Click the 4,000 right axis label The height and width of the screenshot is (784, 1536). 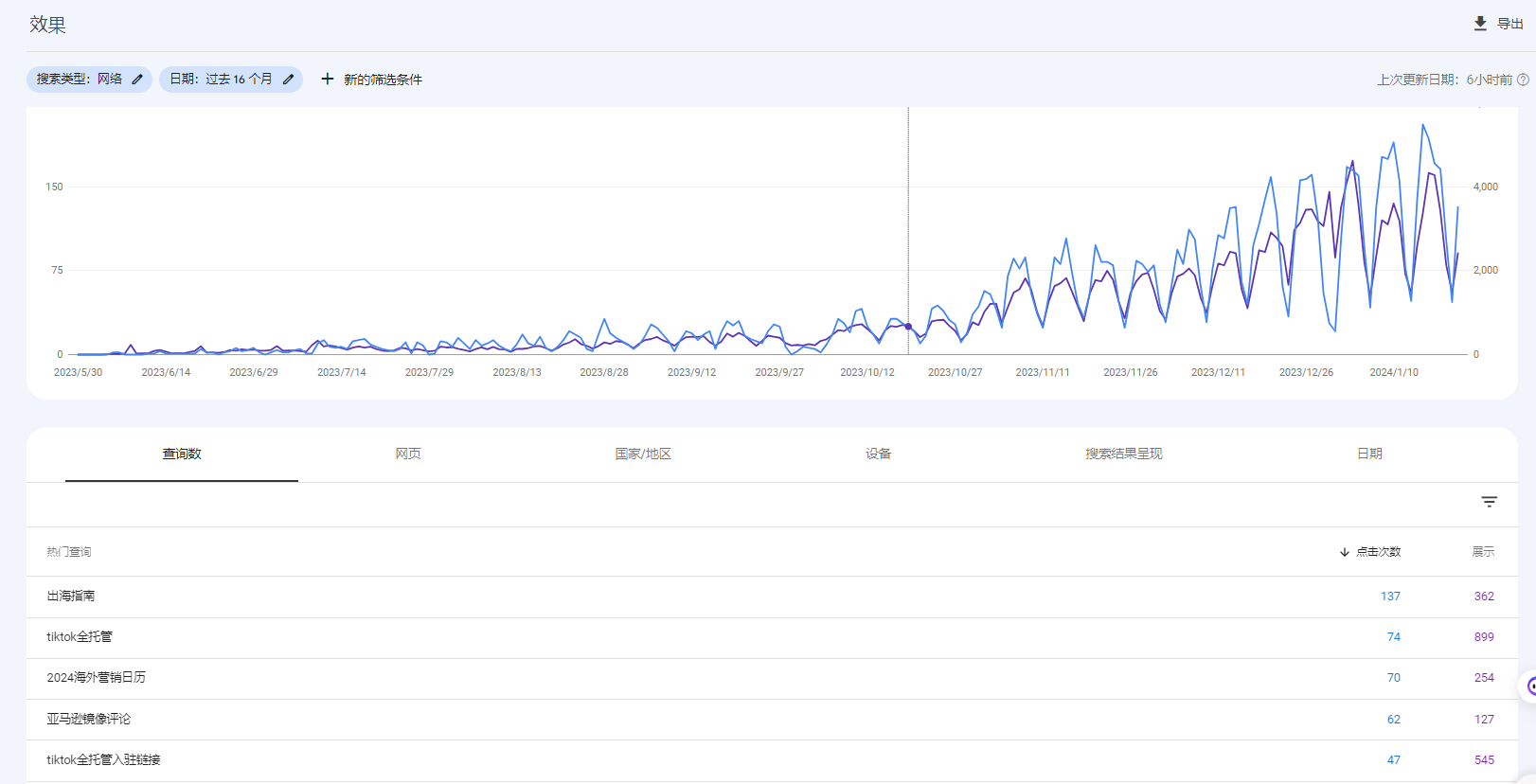click(x=1486, y=187)
